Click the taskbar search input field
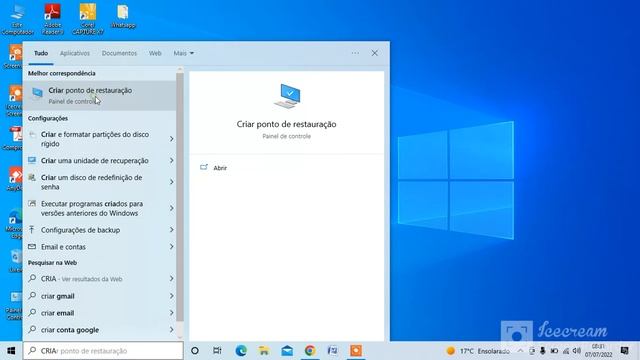This screenshot has width=640, height=360. click(103, 351)
